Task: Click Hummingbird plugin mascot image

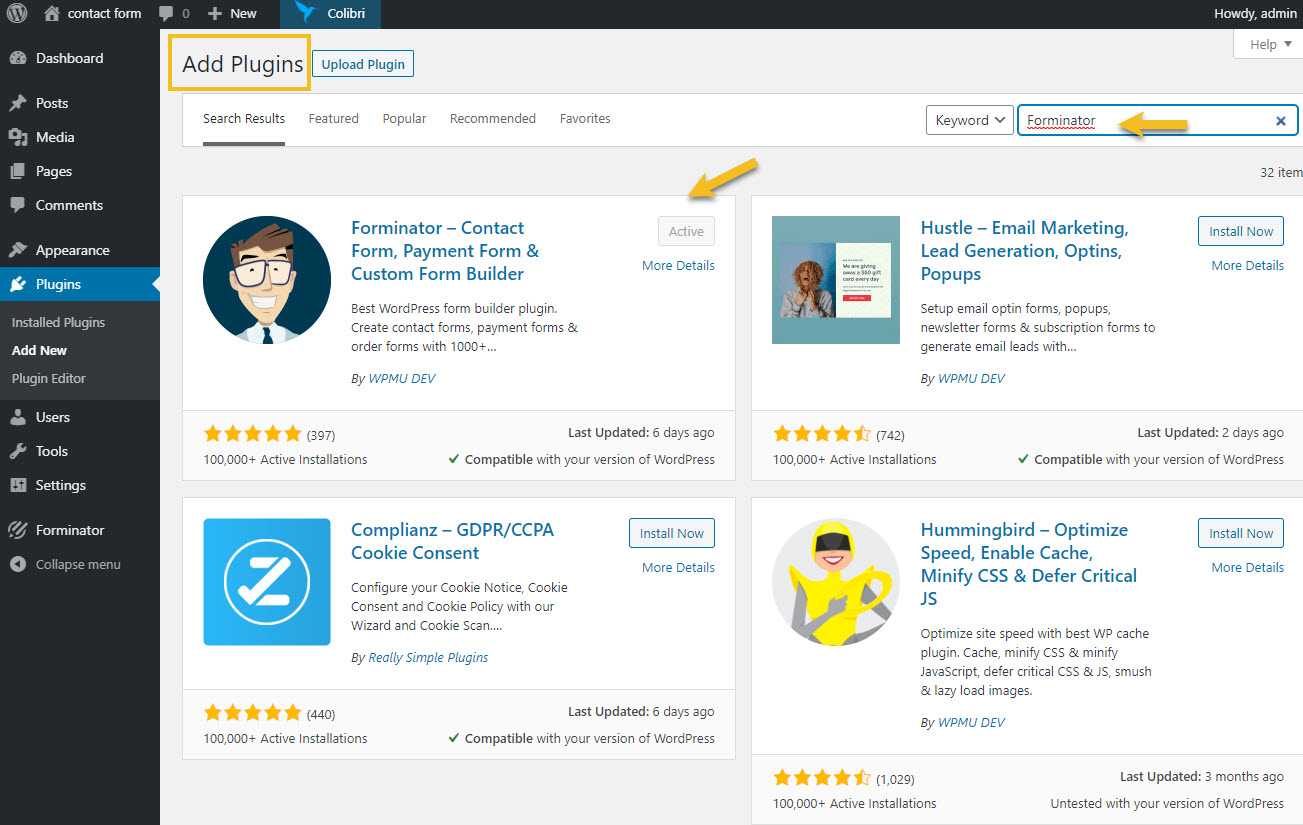Action: coord(836,581)
